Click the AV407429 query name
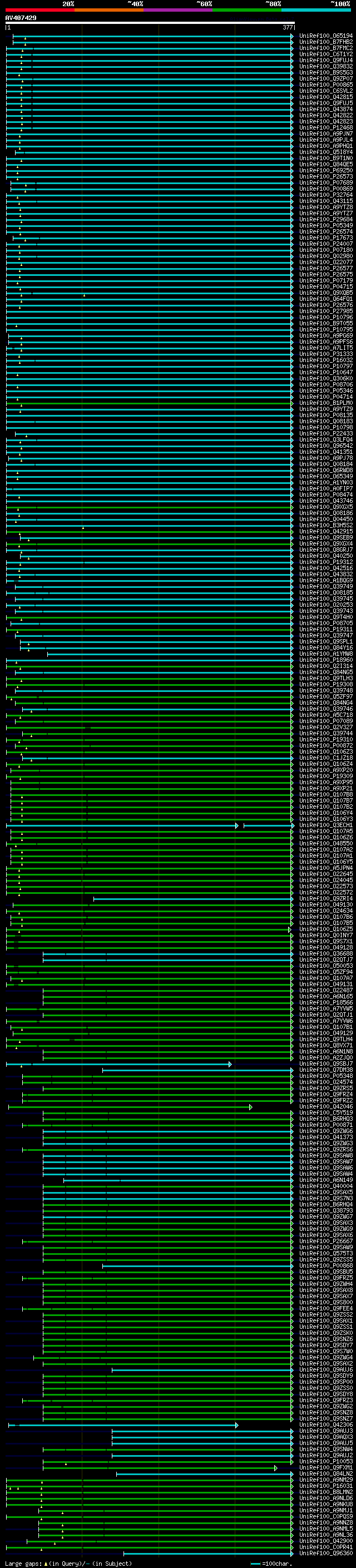This screenshot has width=356, height=1568. coord(21,18)
